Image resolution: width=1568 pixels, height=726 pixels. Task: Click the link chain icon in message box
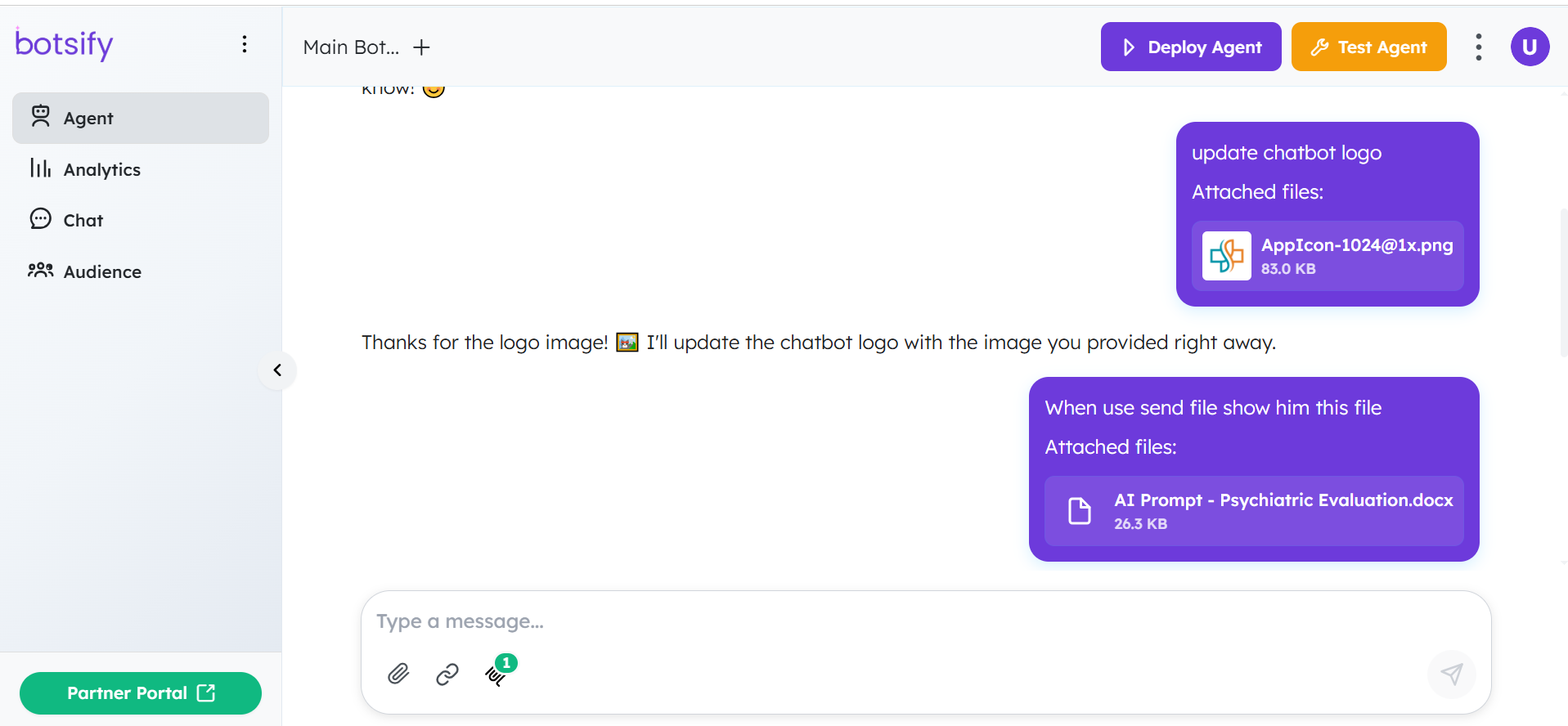point(447,674)
